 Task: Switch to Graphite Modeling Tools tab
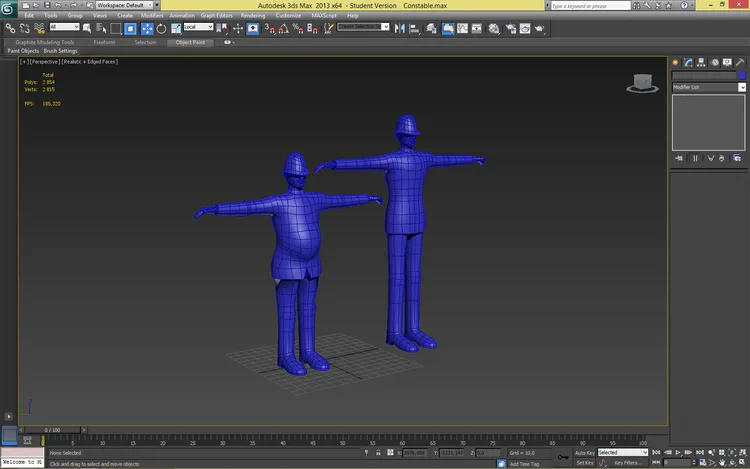point(45,42)
